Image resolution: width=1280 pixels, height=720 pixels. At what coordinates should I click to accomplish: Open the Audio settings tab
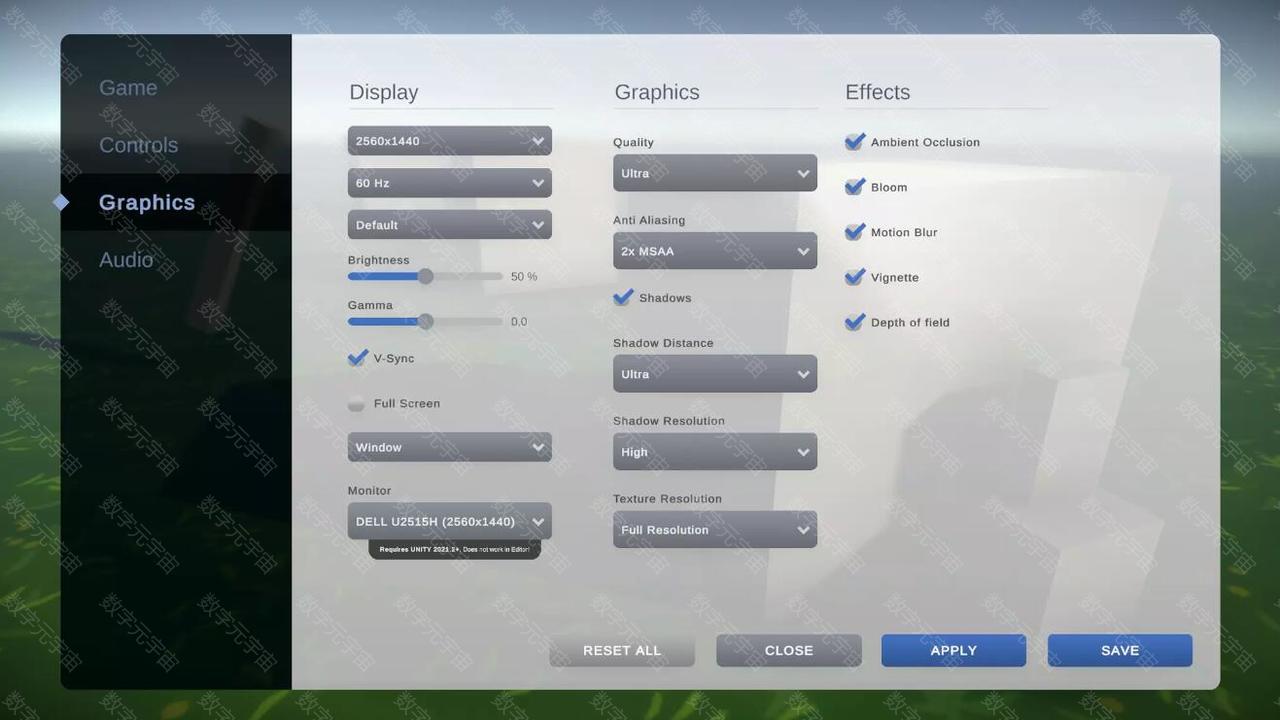126,260
